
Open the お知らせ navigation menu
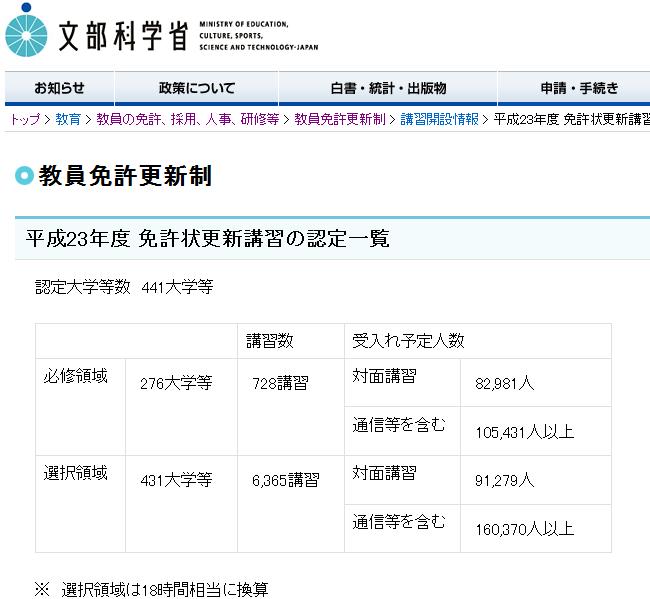[59, 88]
